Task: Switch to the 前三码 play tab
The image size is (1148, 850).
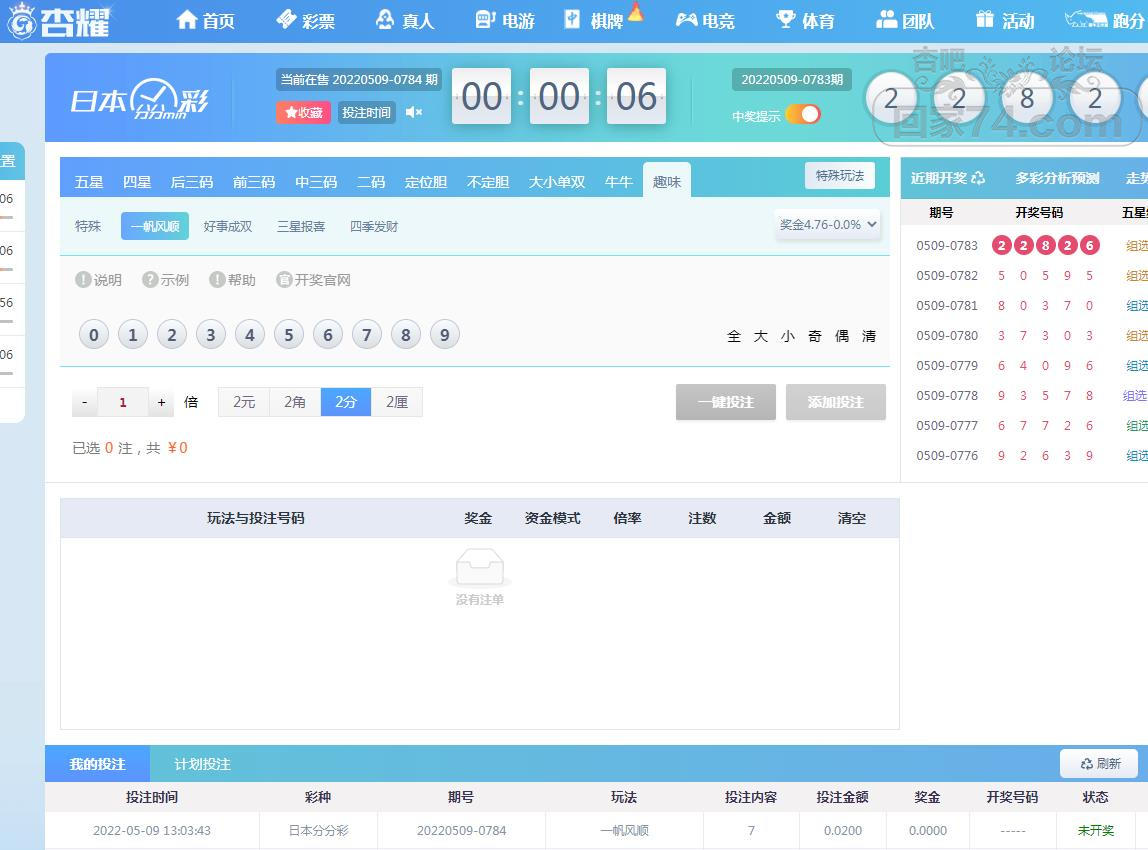Action: pos(254,182)
